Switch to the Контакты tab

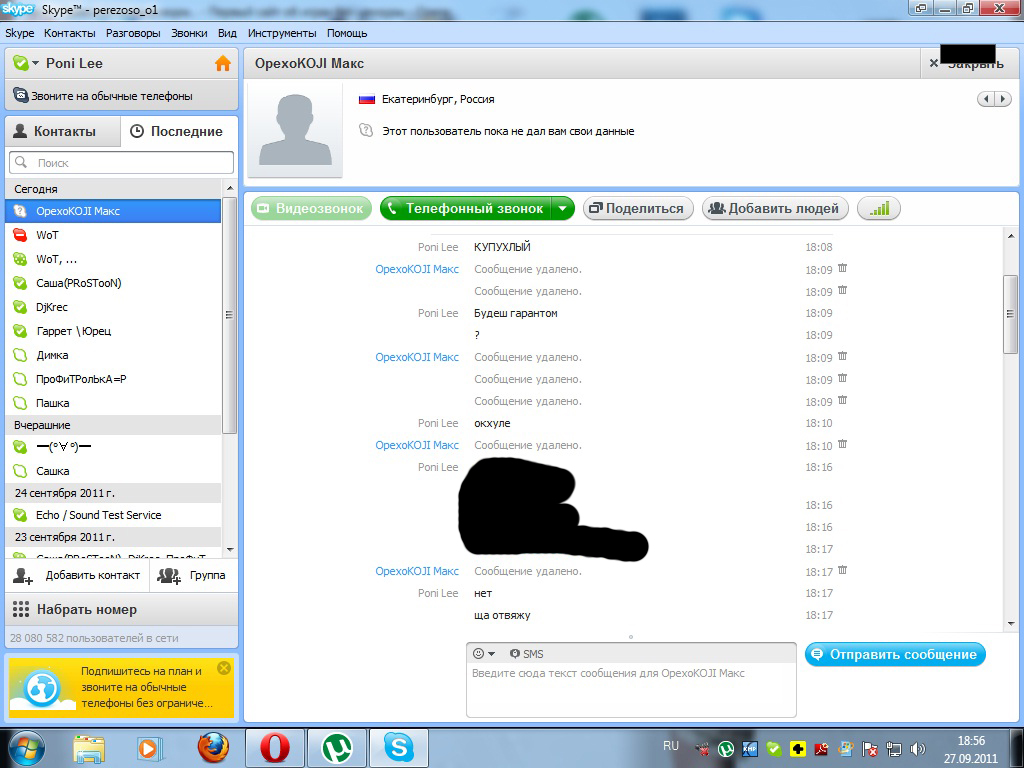[62, 131]
